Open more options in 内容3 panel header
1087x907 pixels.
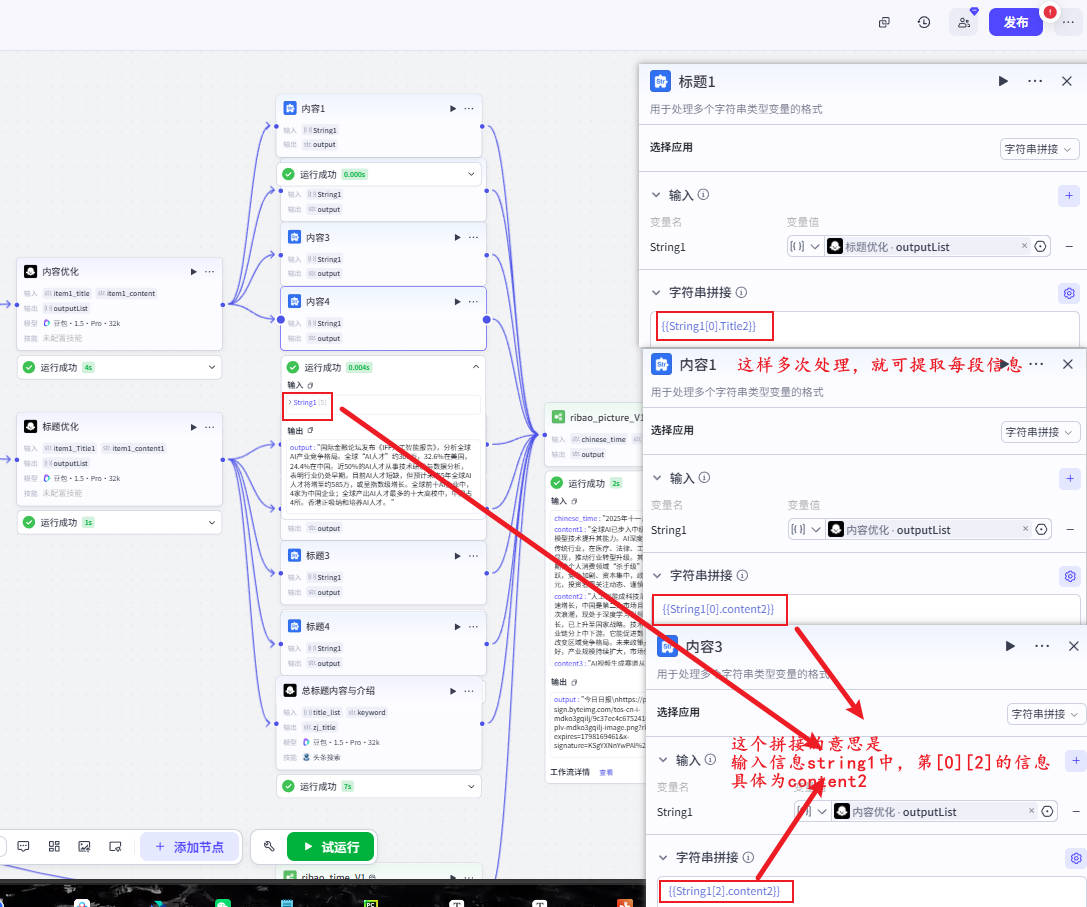[1042, 646]
